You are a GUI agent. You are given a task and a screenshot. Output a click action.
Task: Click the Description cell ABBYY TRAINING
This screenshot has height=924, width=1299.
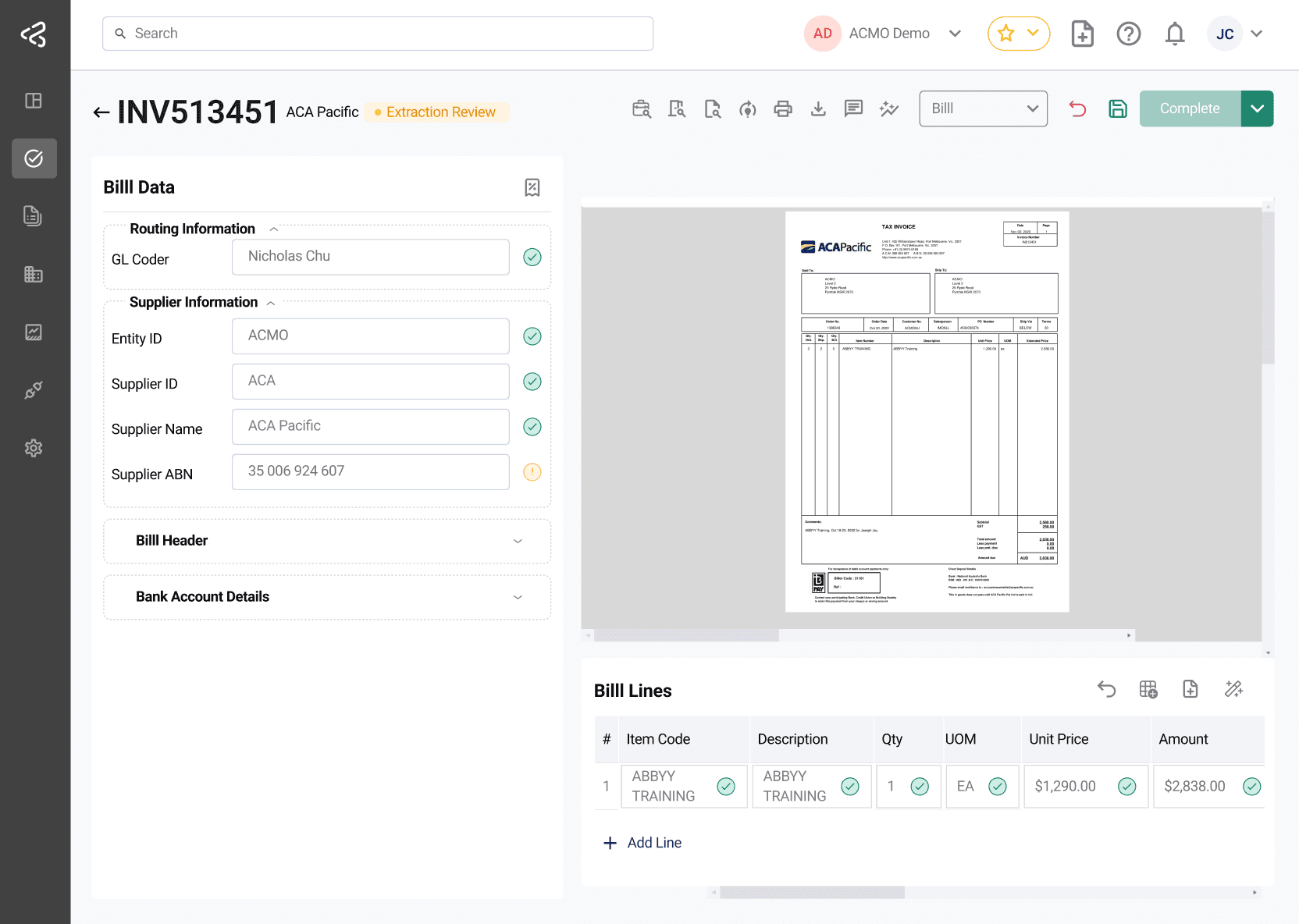pyautogui.click(x=812, y=786)
